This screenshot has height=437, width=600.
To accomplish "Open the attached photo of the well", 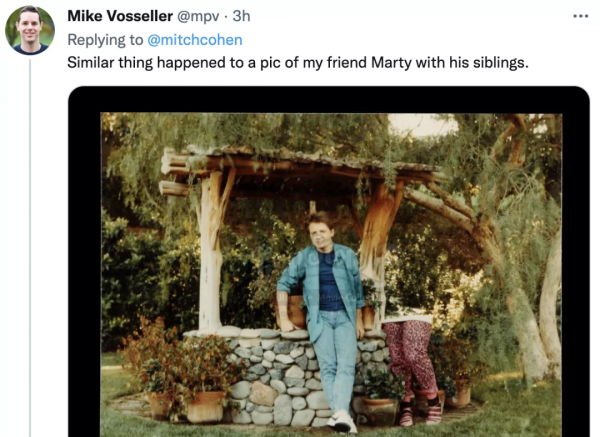I will pyautogui.click(x=330, y=270).
